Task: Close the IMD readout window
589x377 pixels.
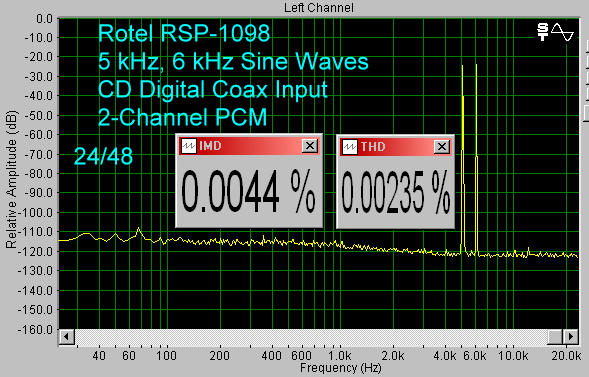Action: click(x=310, y=146)
